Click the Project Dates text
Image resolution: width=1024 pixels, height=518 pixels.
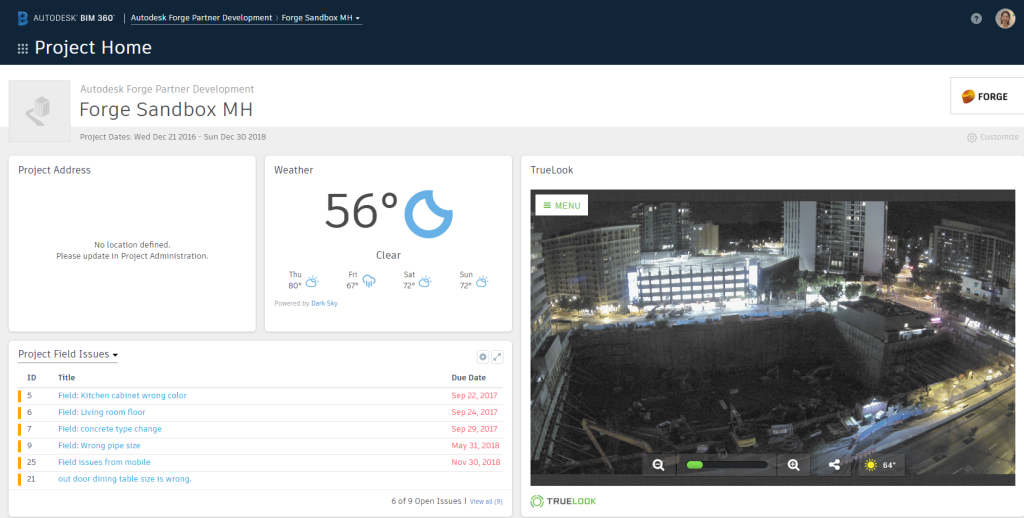click(x=173, y=137)
